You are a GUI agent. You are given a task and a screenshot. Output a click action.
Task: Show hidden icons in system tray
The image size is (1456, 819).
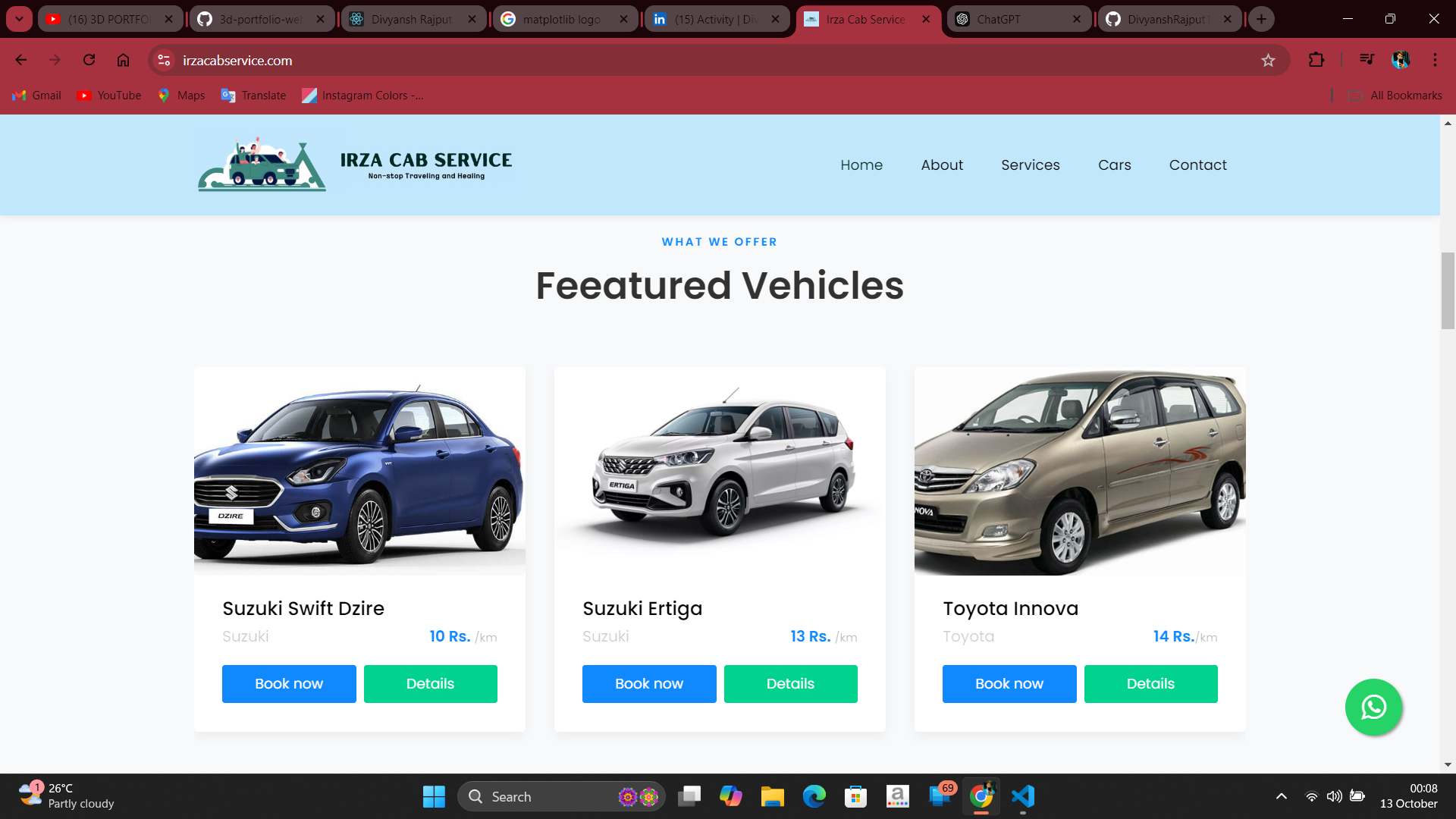(1282, 796)
